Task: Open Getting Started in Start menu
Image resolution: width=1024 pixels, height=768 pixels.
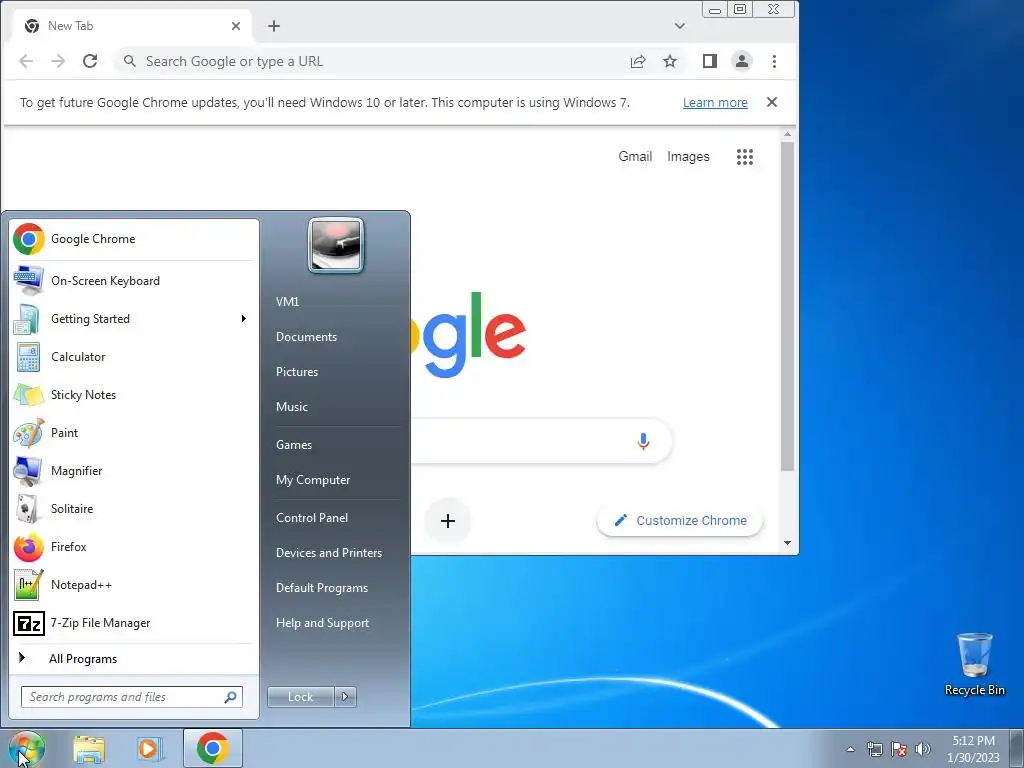Action: pyautogui.click(x=133, y=319)
